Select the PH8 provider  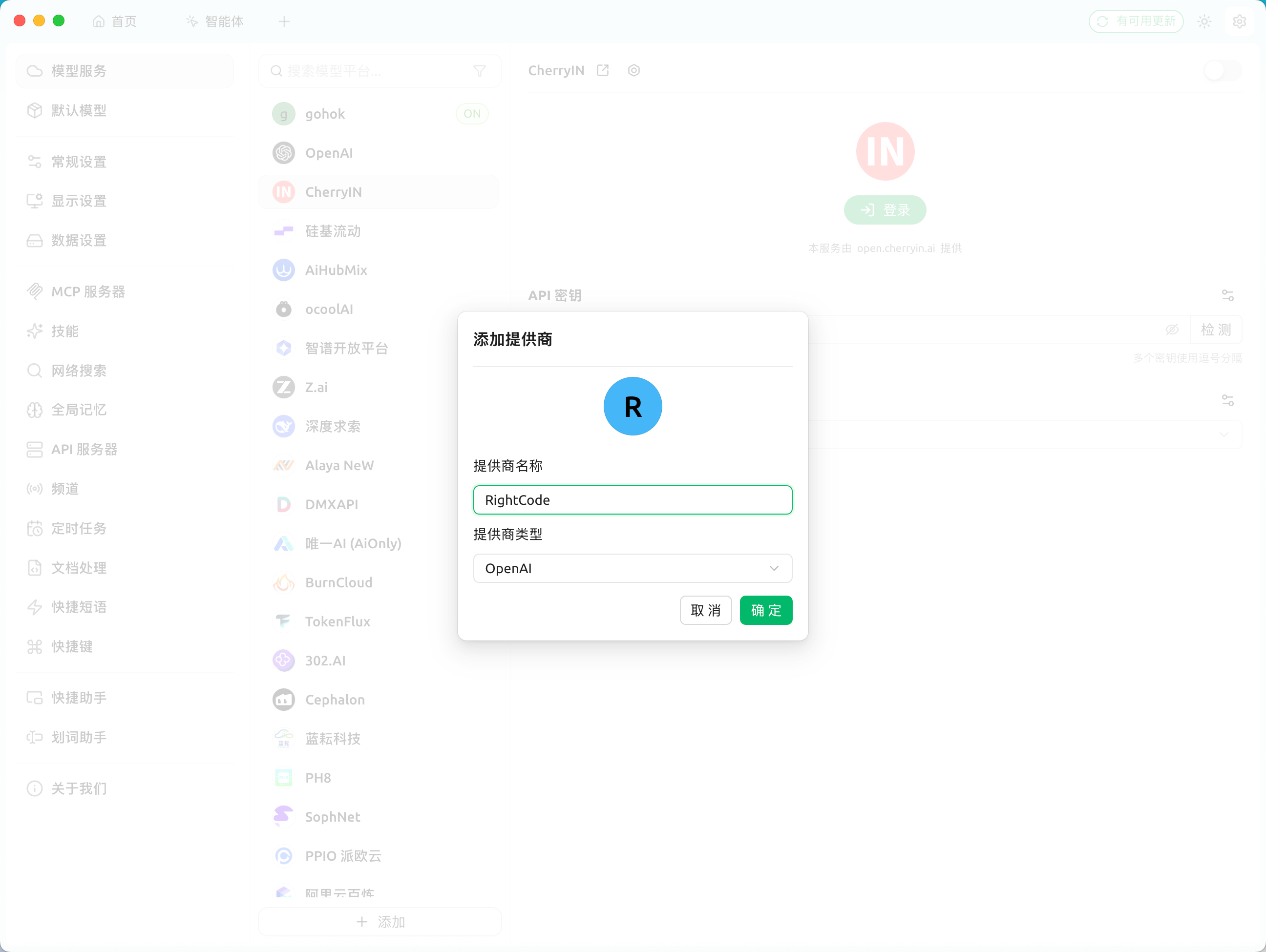point(379,778)
